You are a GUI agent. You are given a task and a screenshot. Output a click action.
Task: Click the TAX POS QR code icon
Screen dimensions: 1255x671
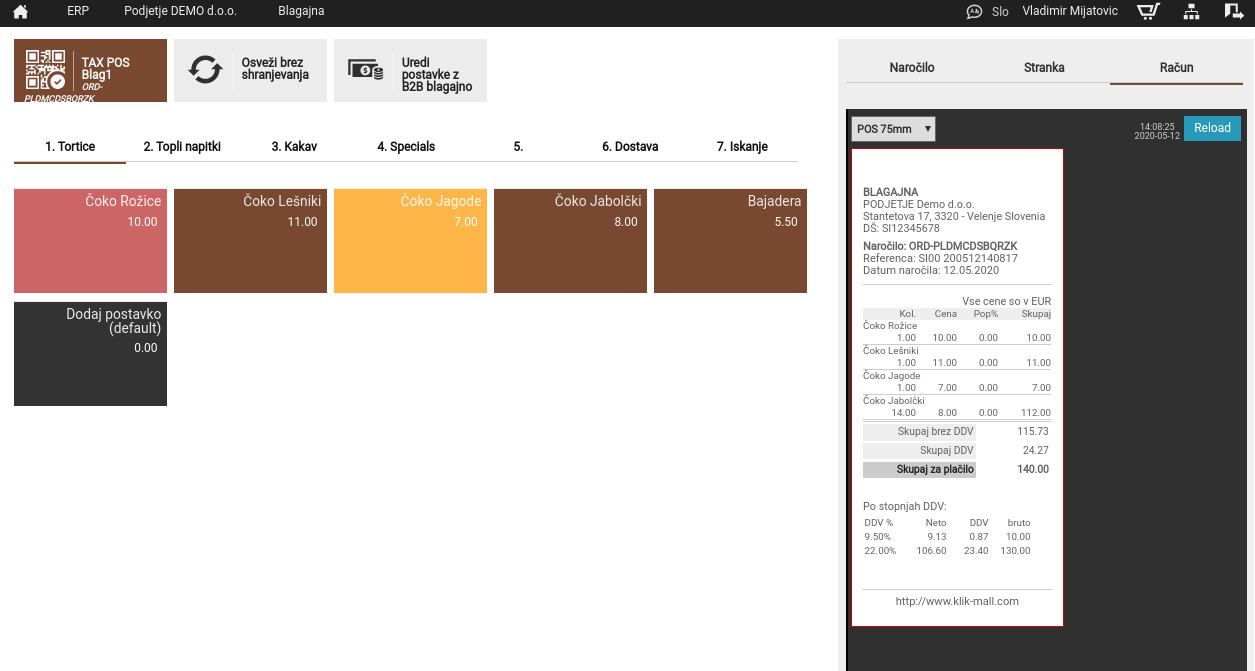pos(45,70)
